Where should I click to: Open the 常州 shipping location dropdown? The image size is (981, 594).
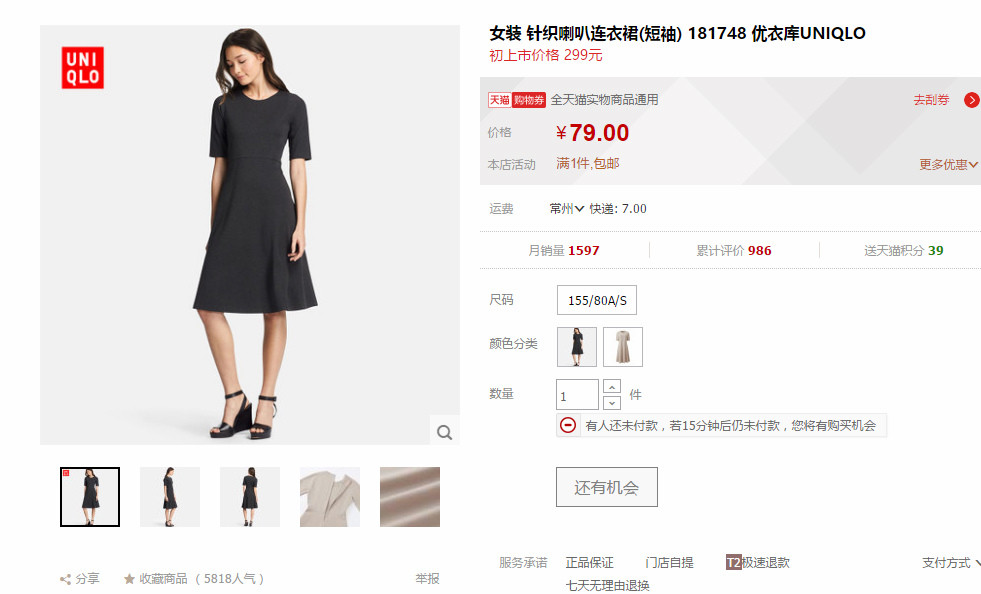coord(566,208)
